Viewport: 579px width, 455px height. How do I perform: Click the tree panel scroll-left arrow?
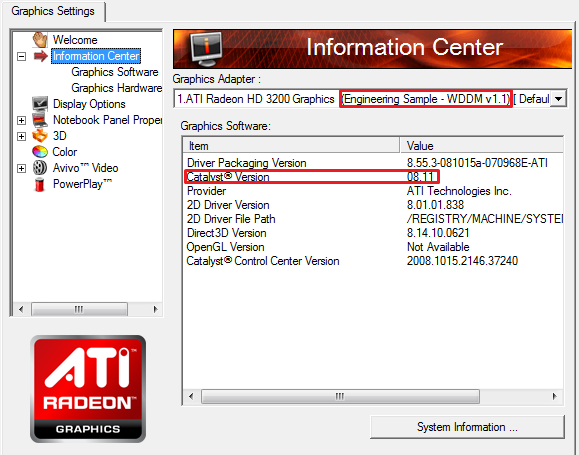point(21,309)
